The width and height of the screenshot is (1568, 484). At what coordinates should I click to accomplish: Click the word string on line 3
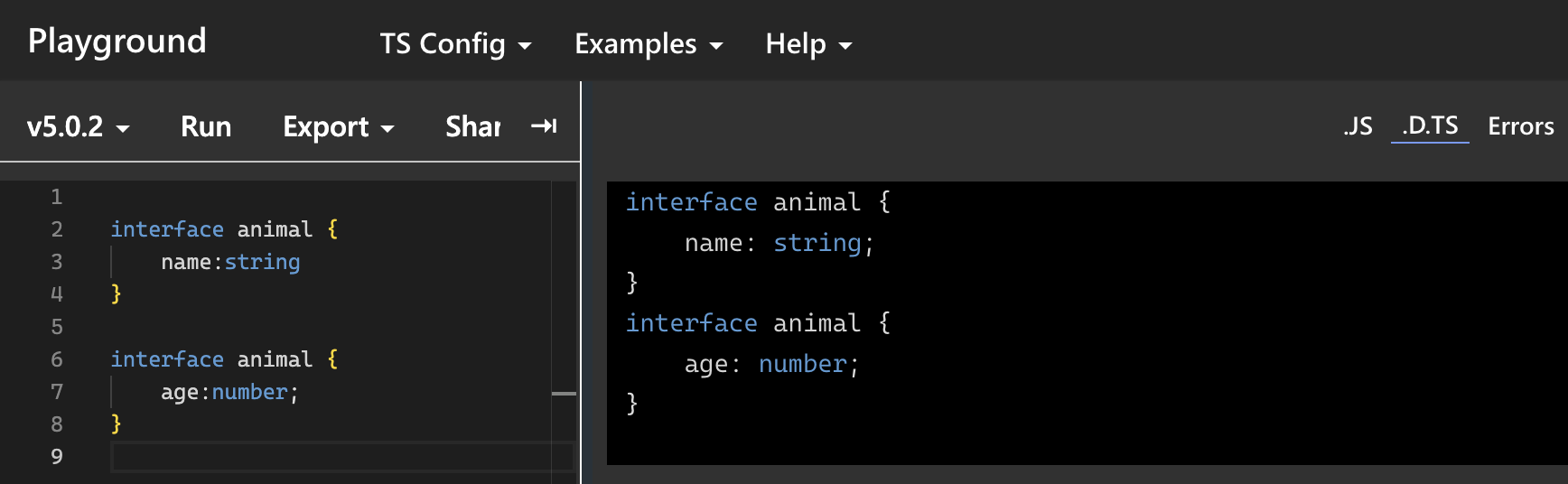(262, 262)
